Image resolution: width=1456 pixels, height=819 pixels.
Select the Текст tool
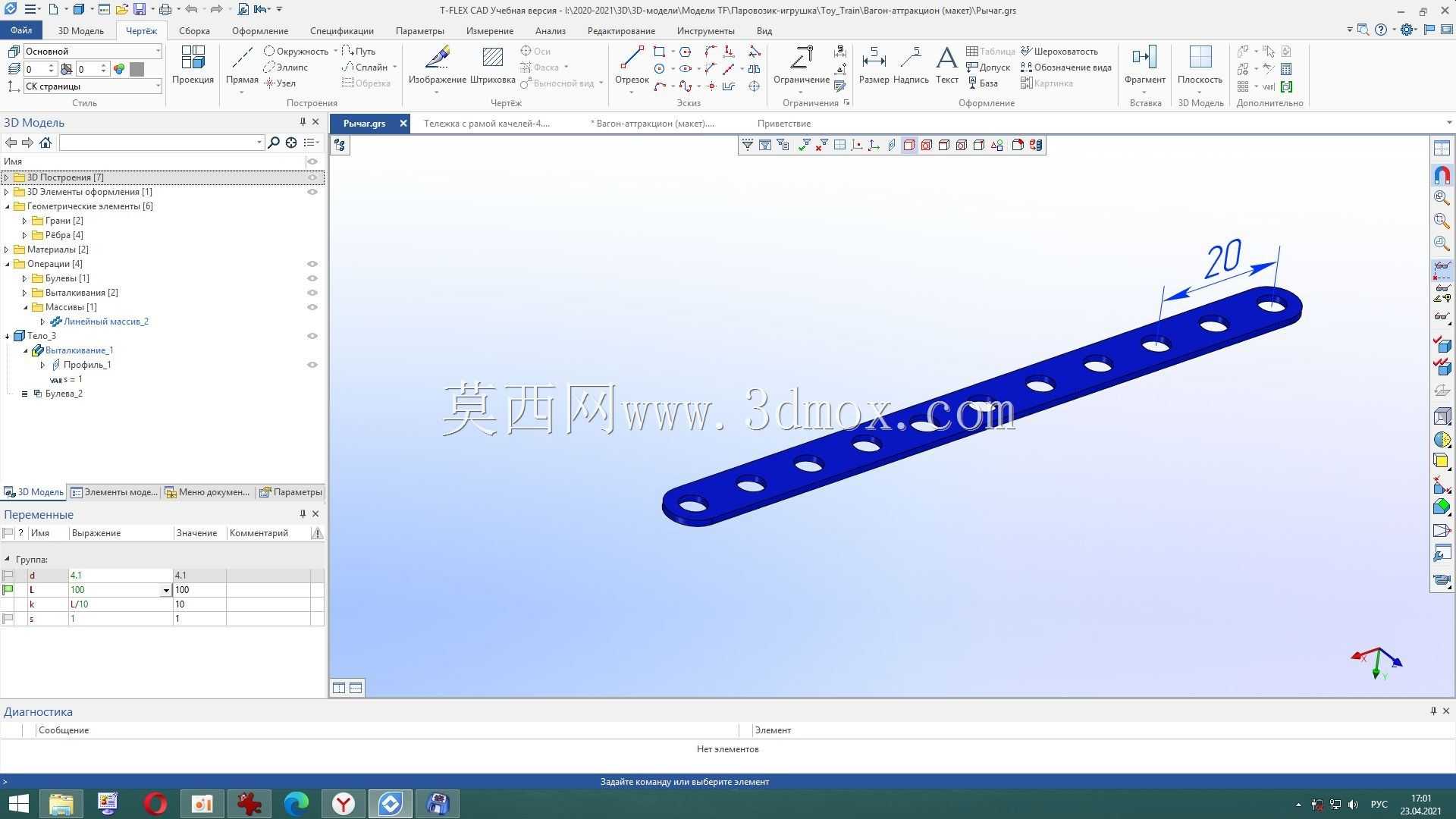[946, 65]
